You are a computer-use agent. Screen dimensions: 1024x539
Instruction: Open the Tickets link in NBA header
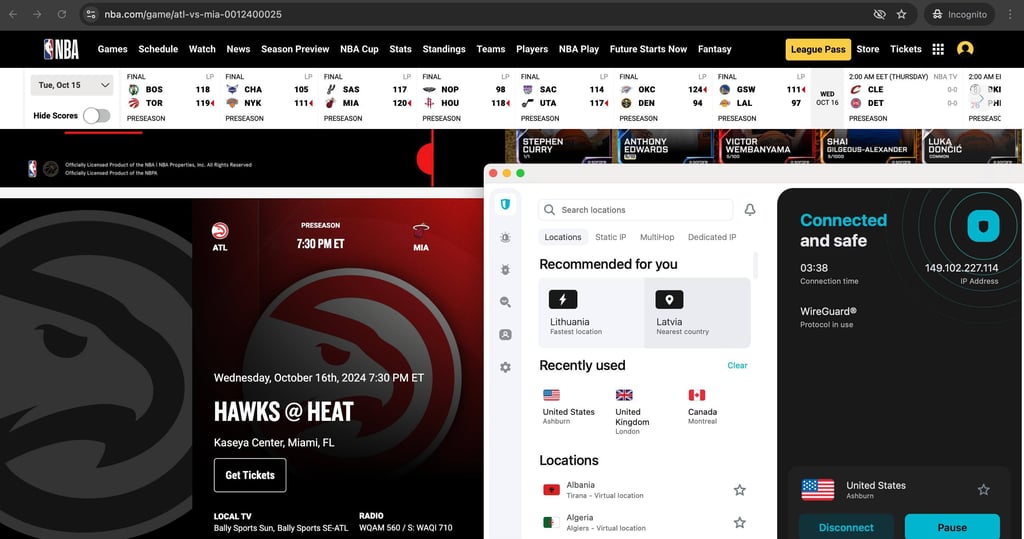906,49
